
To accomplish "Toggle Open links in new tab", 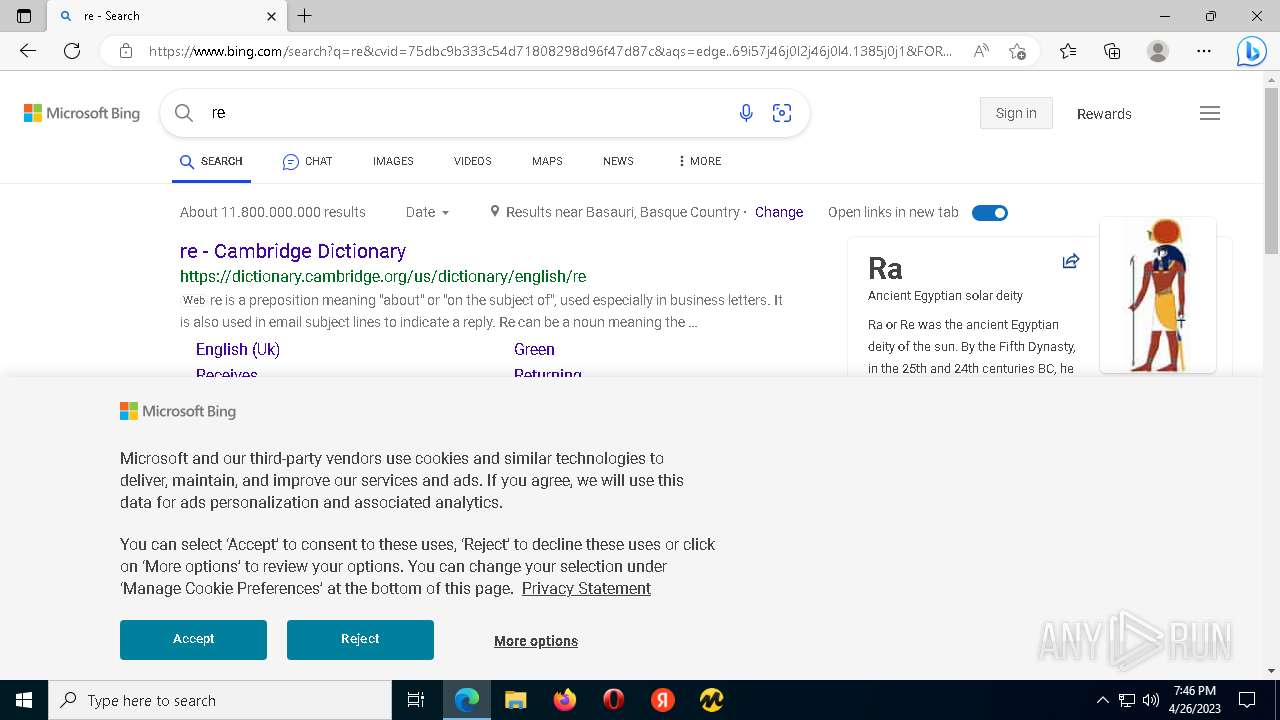I will point(990,212).
